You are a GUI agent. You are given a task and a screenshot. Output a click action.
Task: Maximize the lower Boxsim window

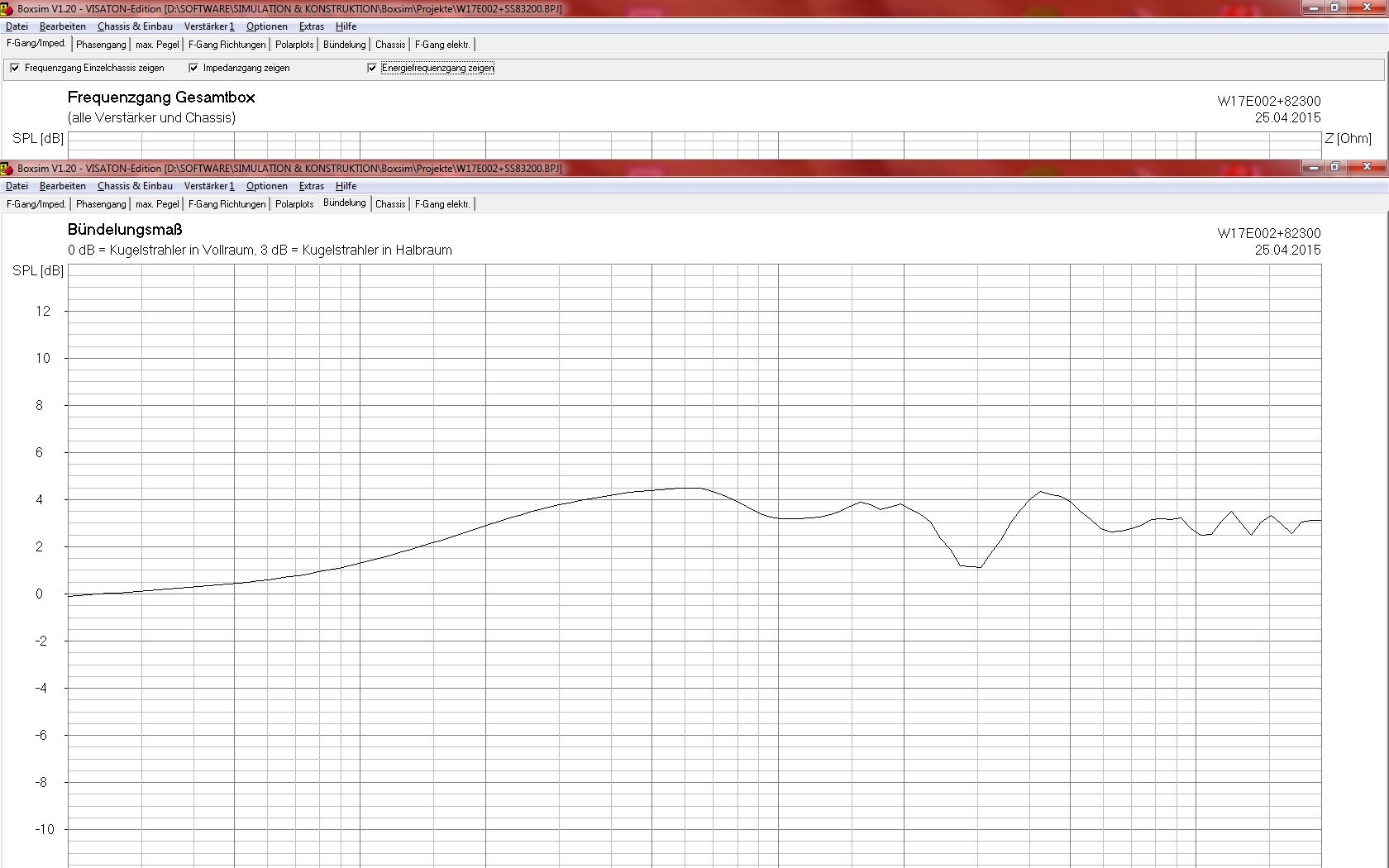[1334, 167]
